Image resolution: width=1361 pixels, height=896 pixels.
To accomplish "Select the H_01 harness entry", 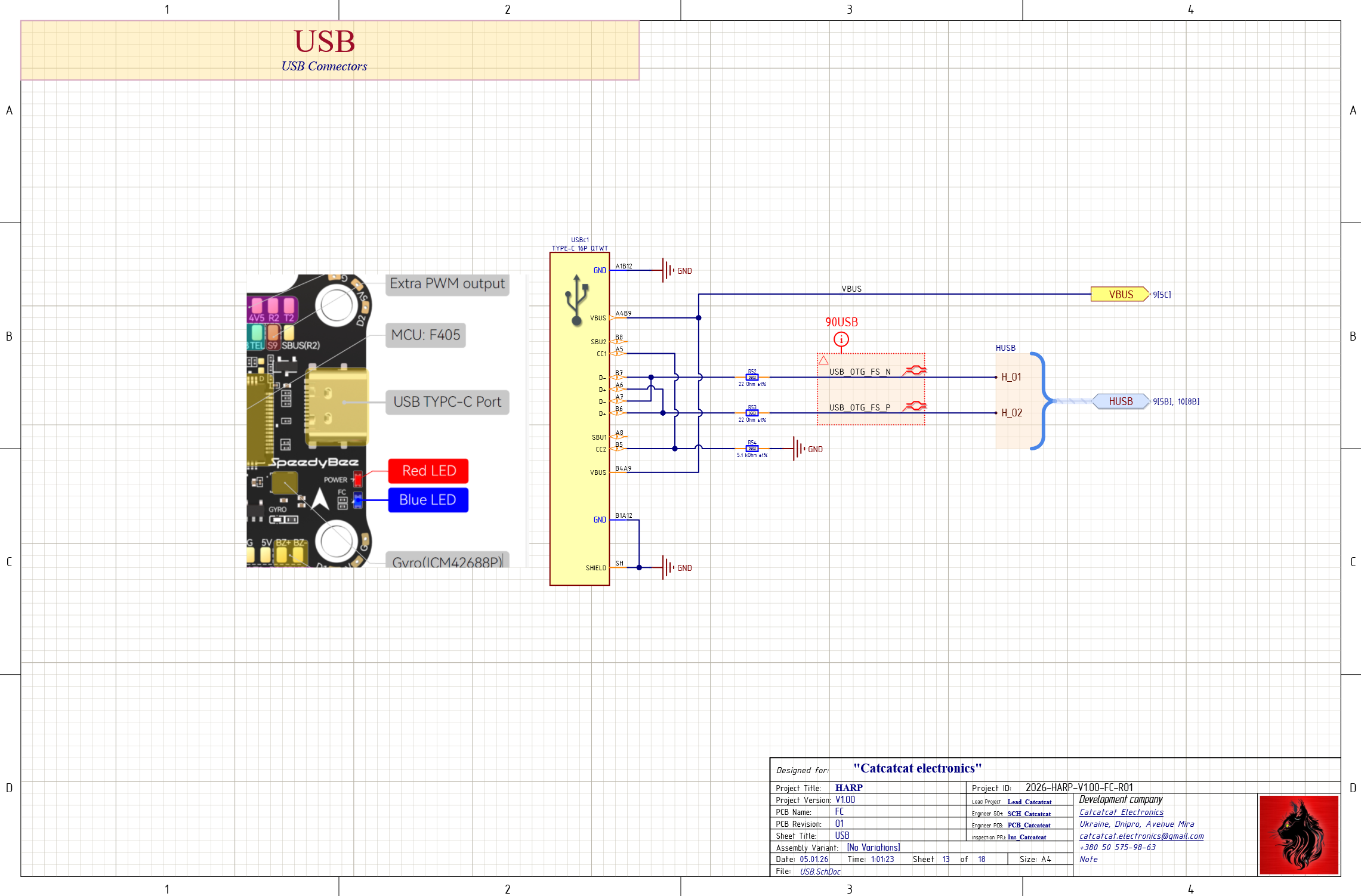I will click(x=1011, y=377).
